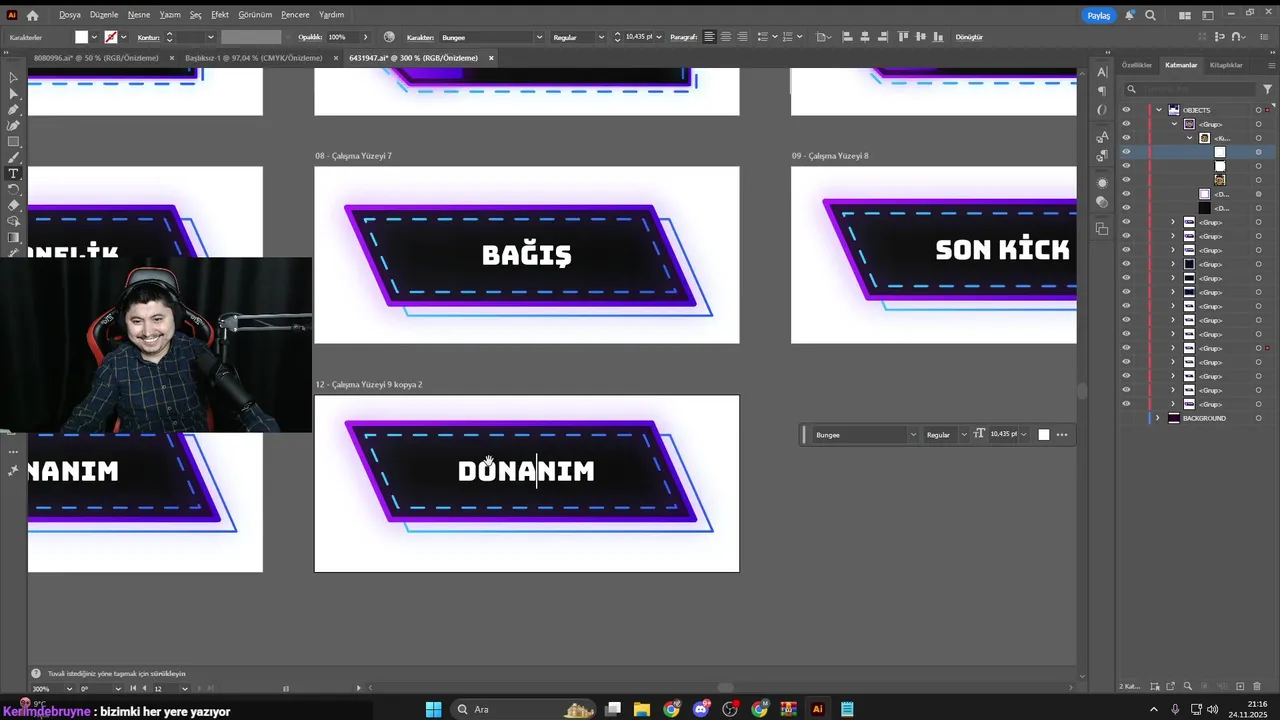Expand the BACKGROUND layer
This screenshot has height=720, width=1280.
coord(1158,418)
